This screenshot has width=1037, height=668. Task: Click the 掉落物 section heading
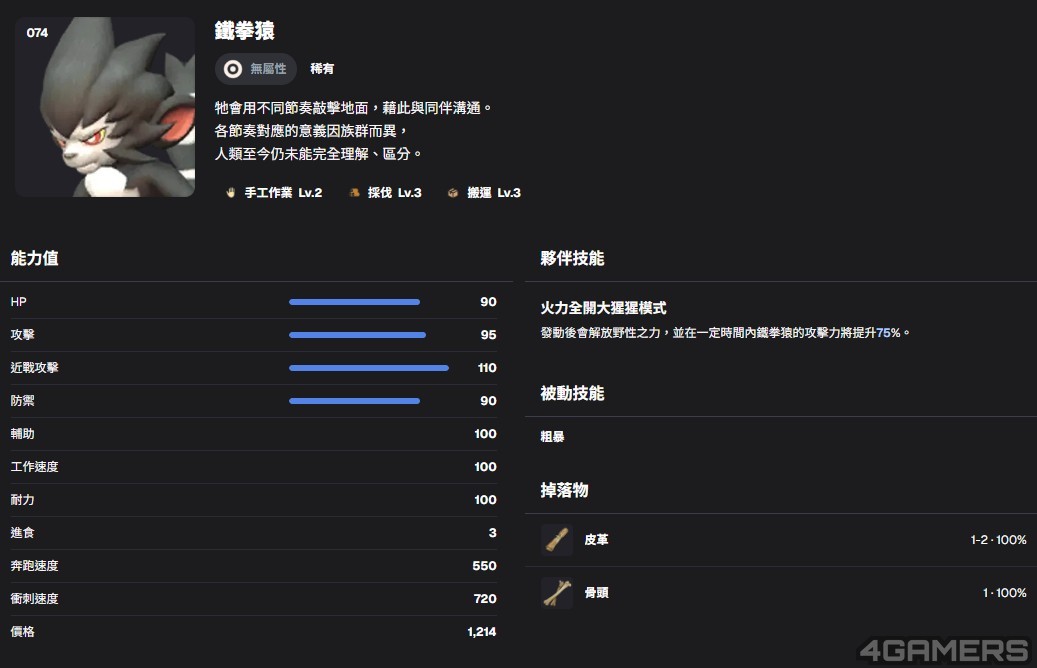[564, 490]
